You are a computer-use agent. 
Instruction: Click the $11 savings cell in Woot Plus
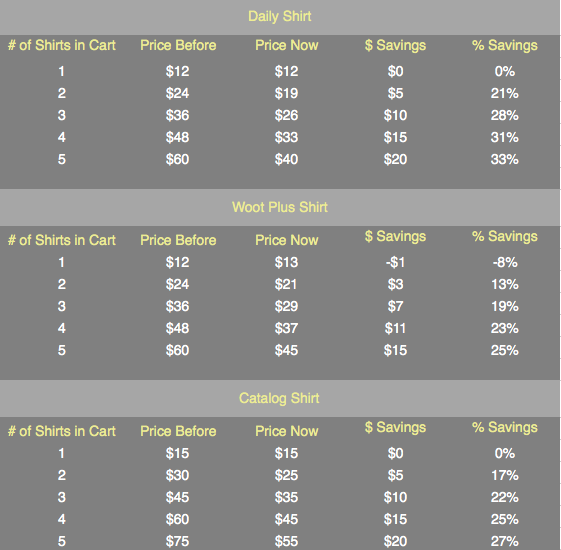395,328
